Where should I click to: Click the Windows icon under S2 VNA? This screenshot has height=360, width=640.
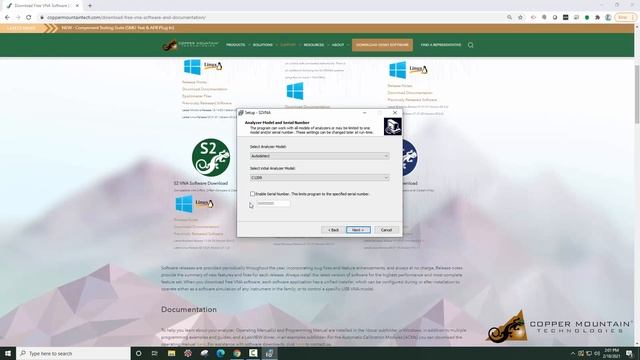(184, 204)
